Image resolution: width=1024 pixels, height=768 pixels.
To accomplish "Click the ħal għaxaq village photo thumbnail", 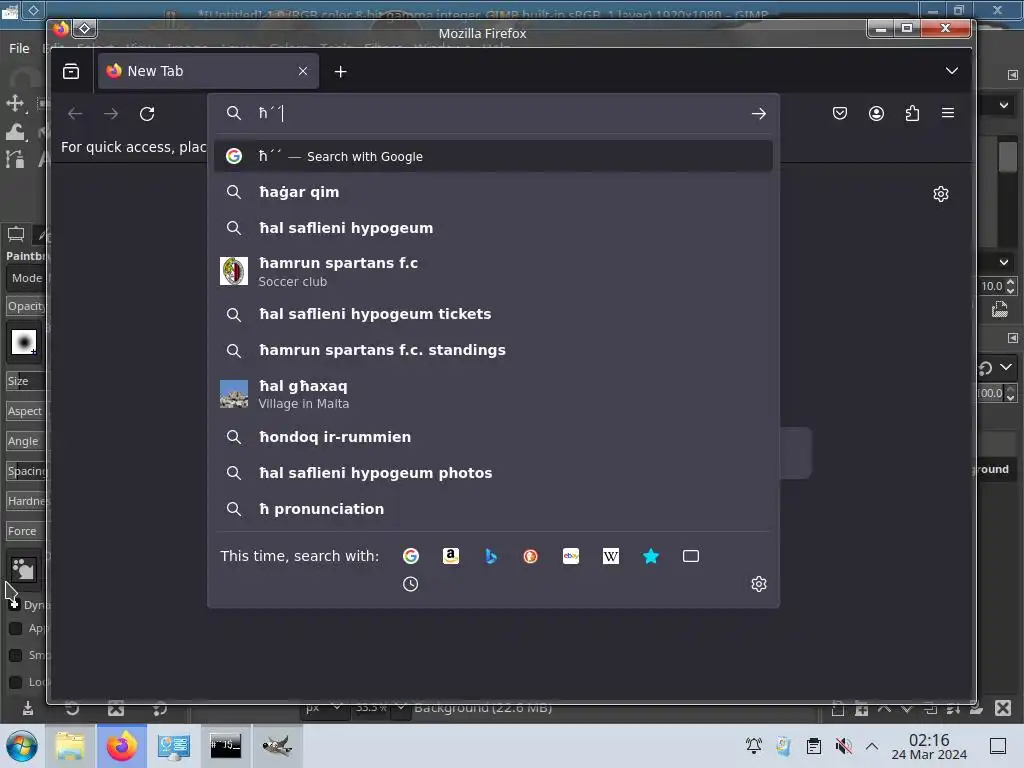I will [234, 394].
